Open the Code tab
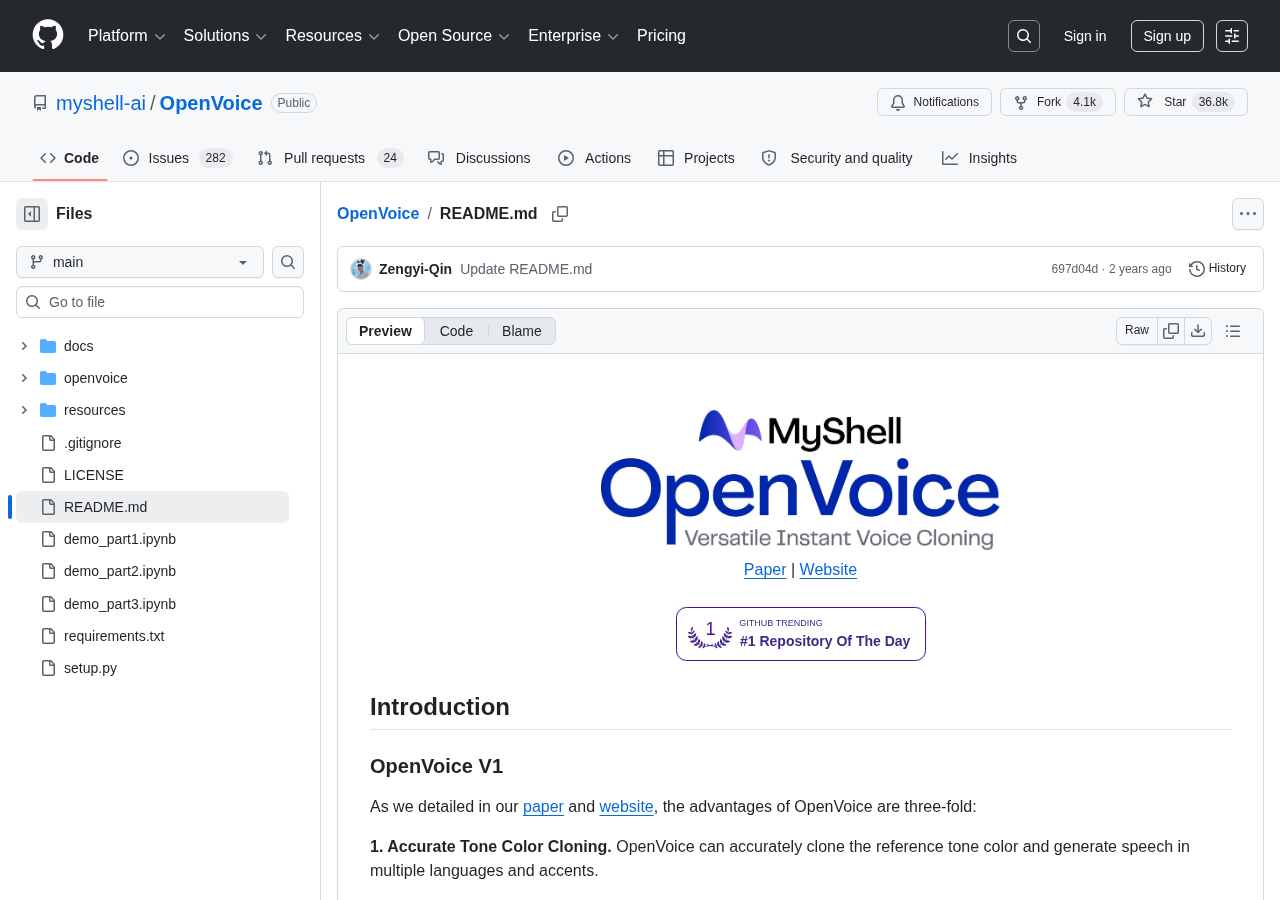The image size is (1280, 900). (x=70, y=158)
